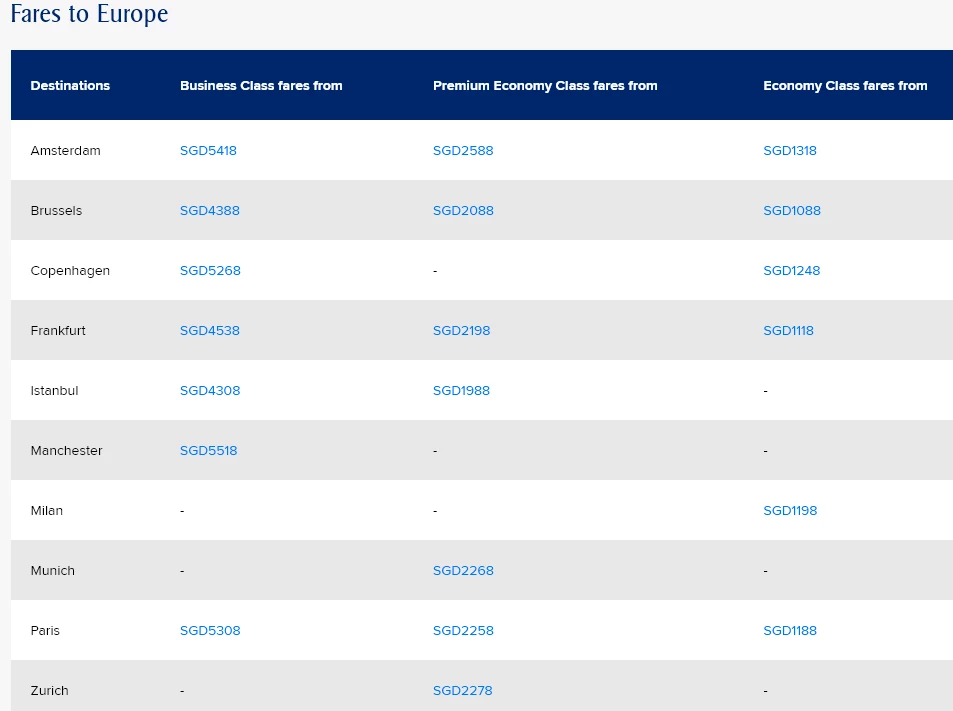Image resolution: width=953 pixels, height=711 pixels.
Task: Open Milan Economy fare SGD1198
Action: 790,511
